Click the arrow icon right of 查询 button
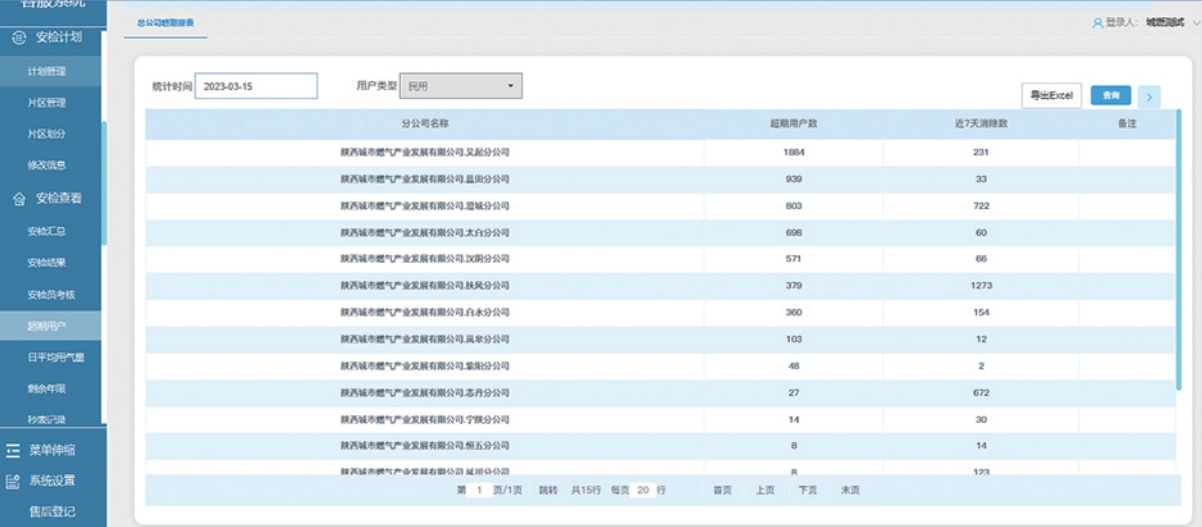The image size is (1202, 527). click(1149, 96)
